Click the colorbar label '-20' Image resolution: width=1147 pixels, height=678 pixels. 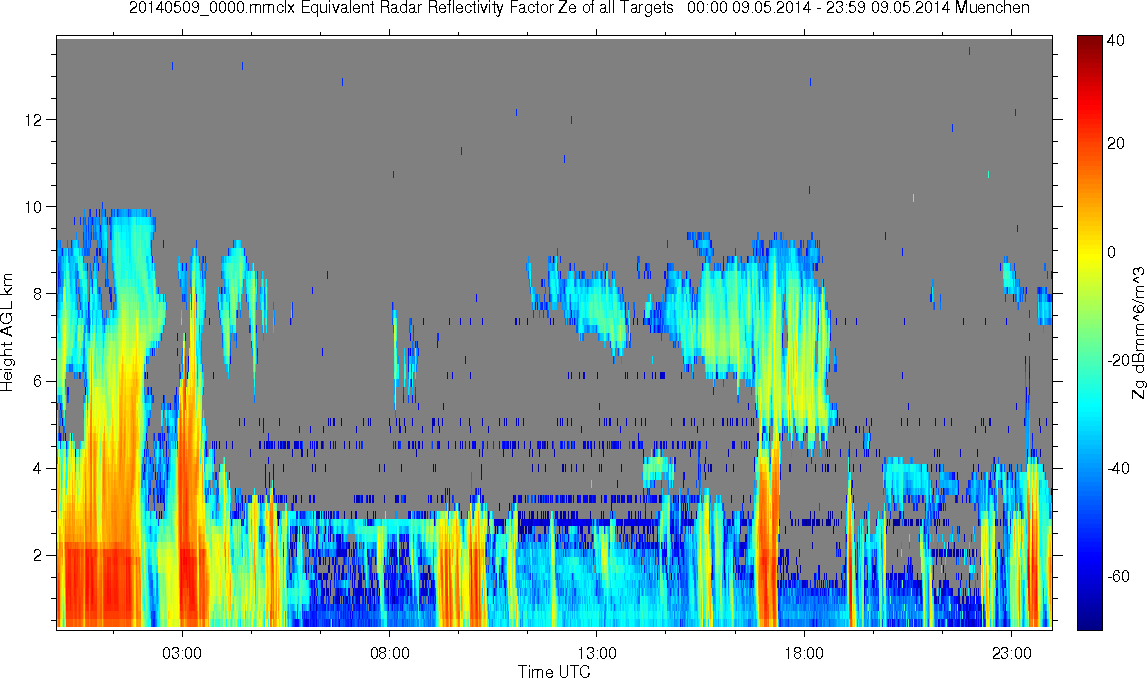[1118, 361]
